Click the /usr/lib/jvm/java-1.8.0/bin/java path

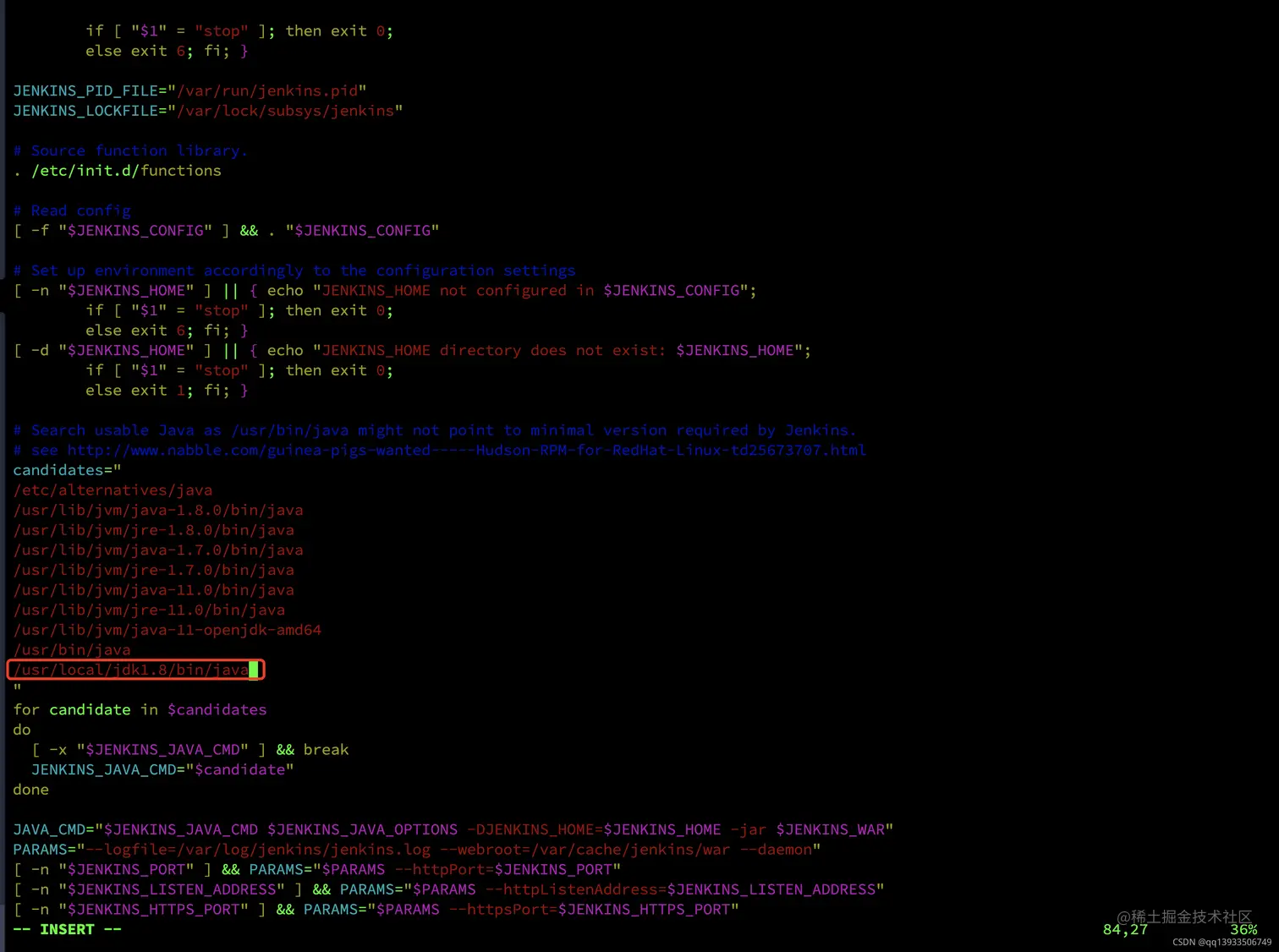tap(158, 511)
